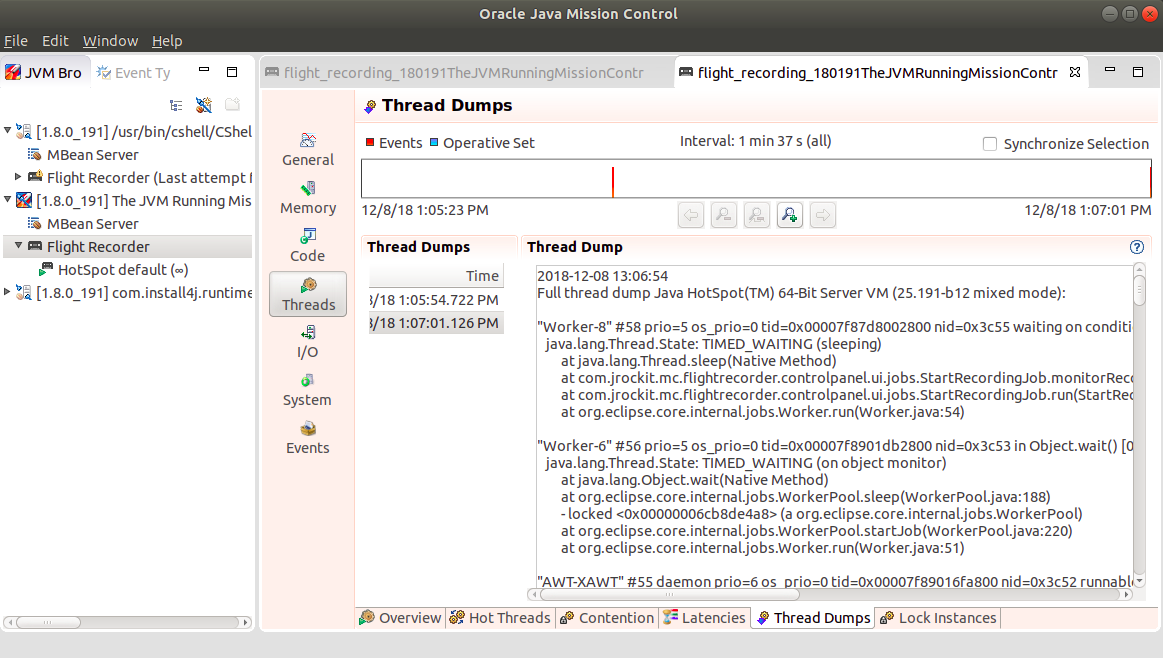This screenshot has width=1163, height=658.
Task: Open the File menu
Action: 16,41
